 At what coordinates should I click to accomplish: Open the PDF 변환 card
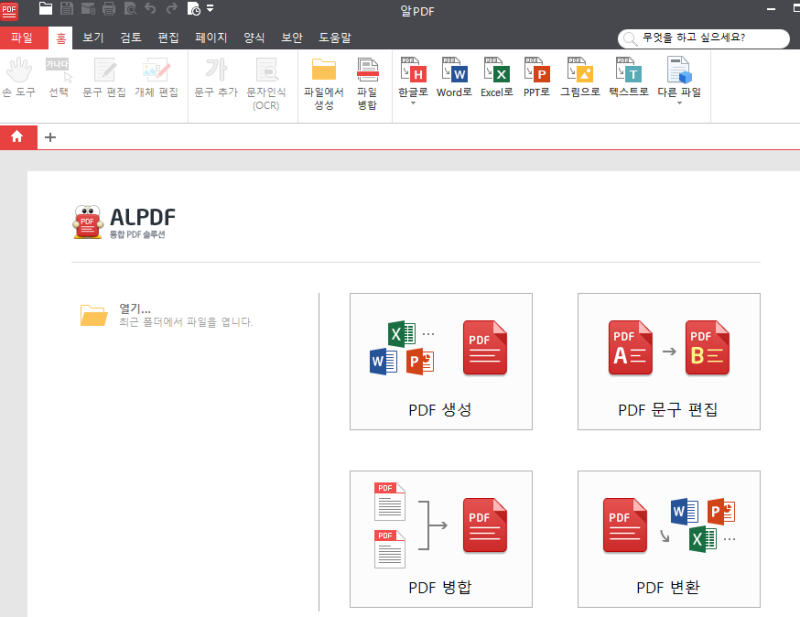tap(669, 539)
